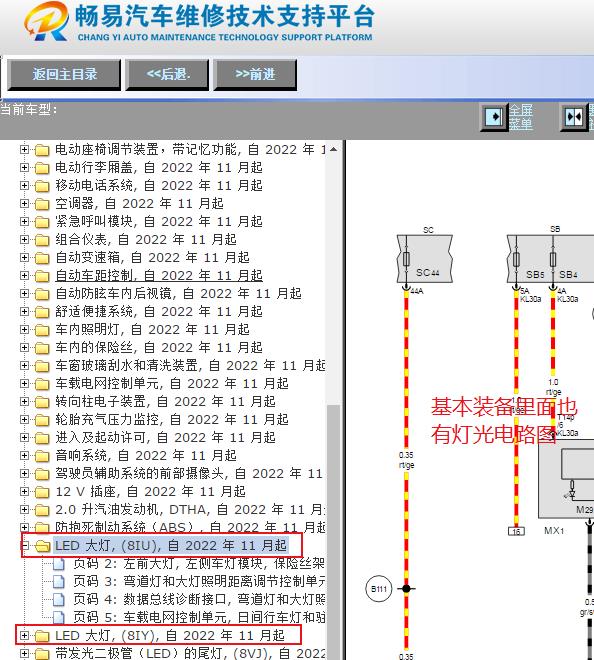The height and width of the screenshot is (660, 594).
Task: Open the 防抱死制动系统 (ABS) folder icon
Action: (42, 528)
